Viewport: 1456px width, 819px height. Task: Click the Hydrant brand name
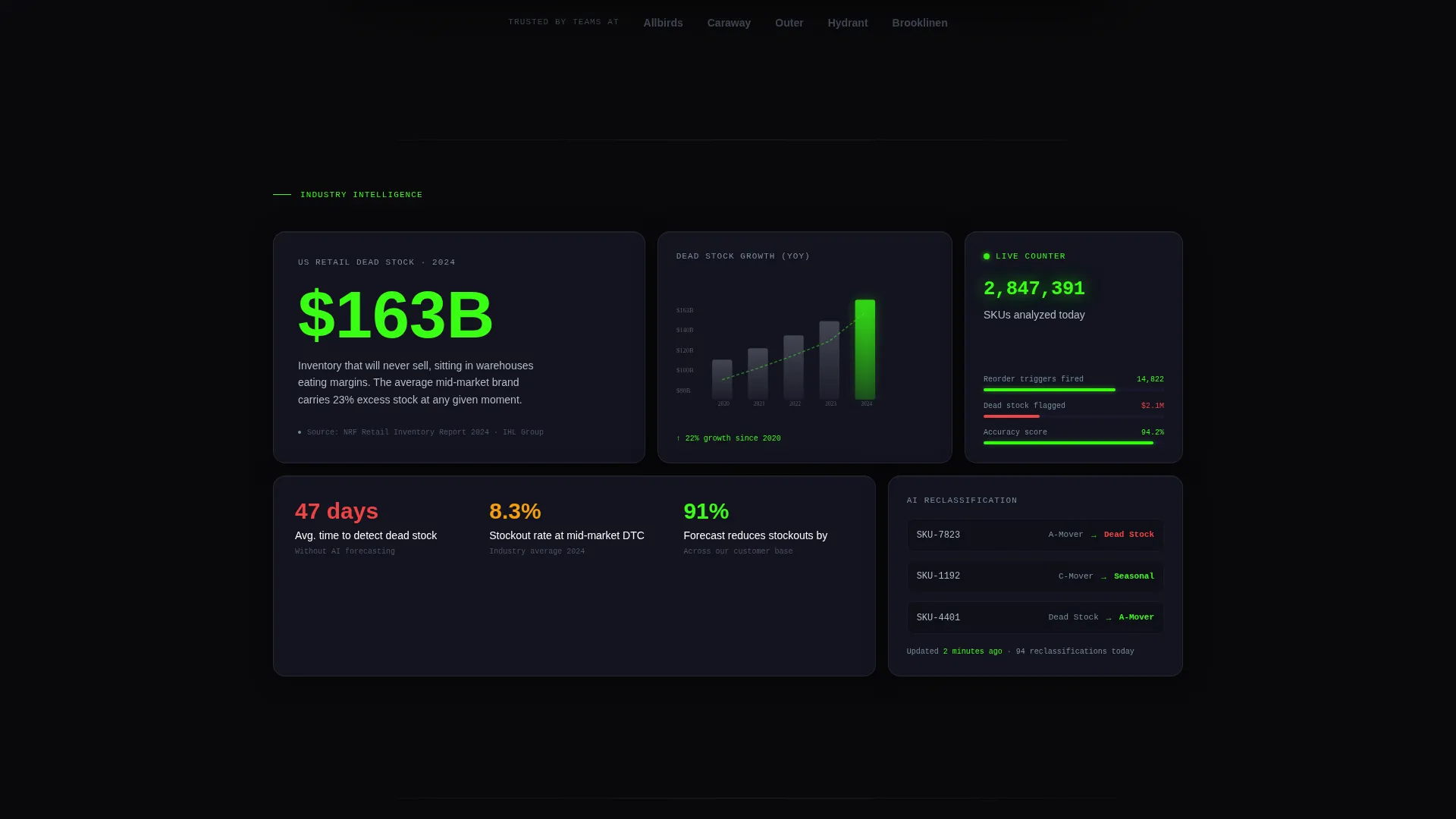point(847,23)
